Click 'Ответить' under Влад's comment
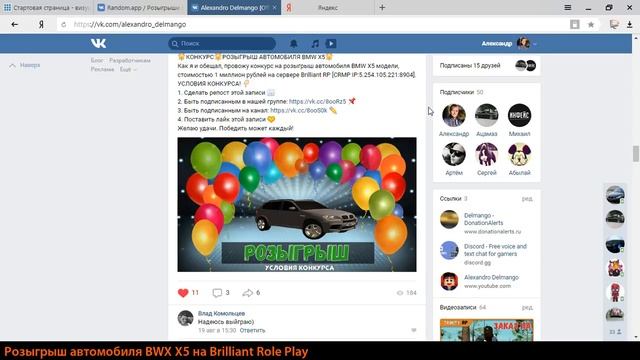This screenshot has width=640, height=360. click(252, 330)
